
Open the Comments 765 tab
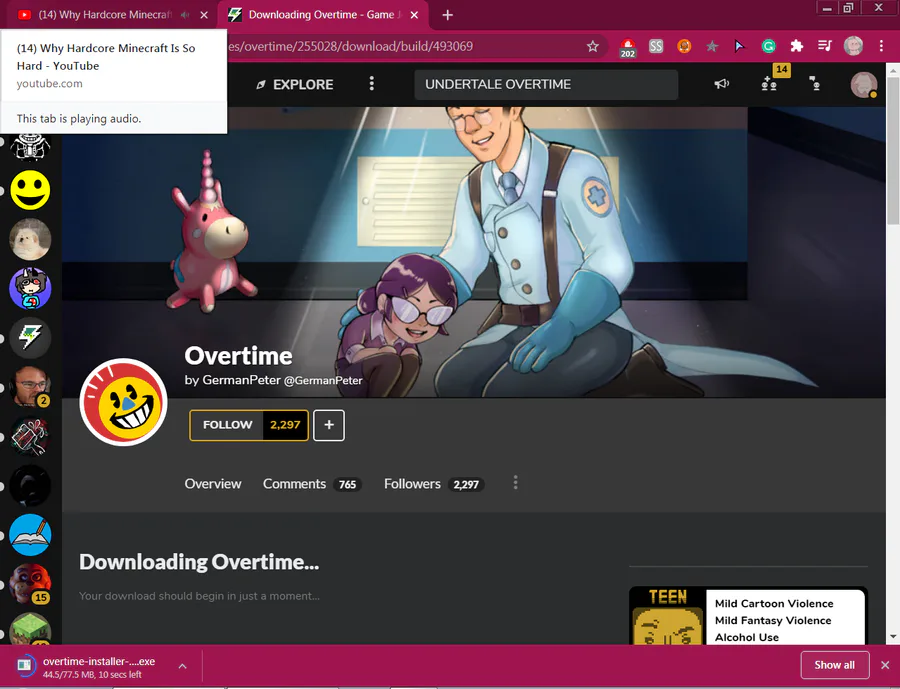pos(312,484)
